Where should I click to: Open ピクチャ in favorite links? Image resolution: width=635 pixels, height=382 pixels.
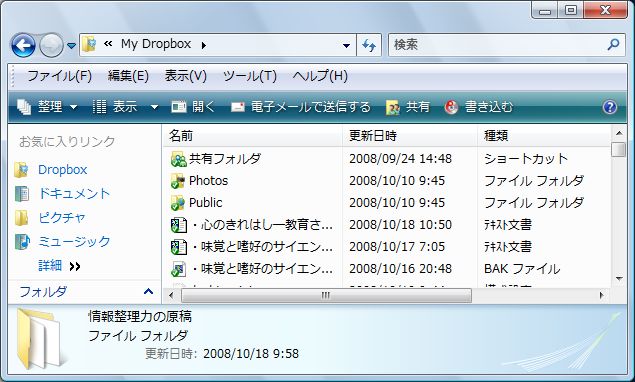pos(62,218)
